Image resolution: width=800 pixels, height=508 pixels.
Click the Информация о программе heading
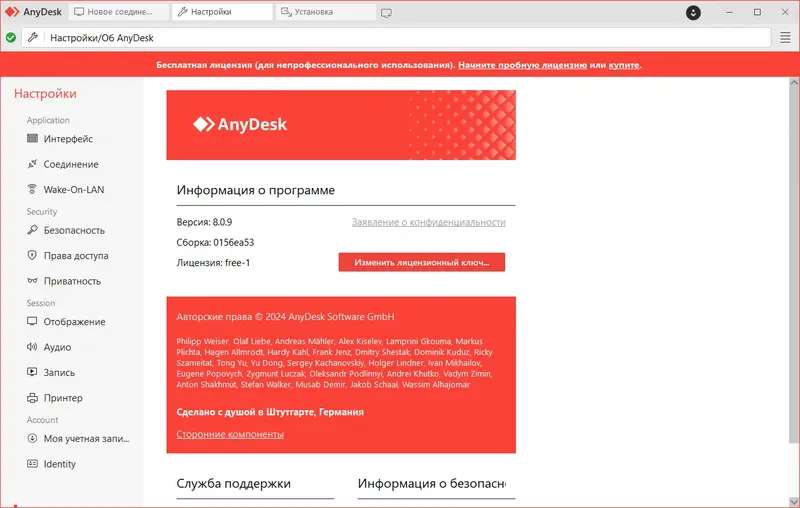click(256, 190)
